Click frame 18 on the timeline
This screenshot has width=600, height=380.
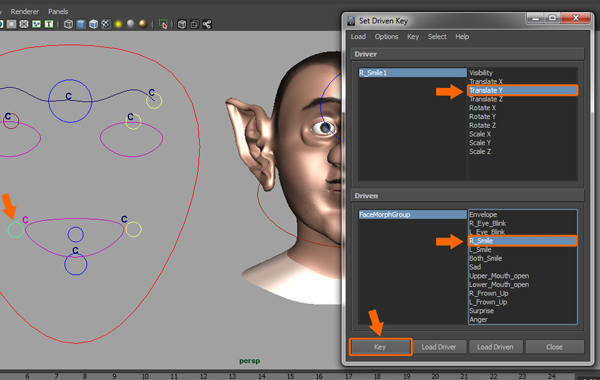377,376
